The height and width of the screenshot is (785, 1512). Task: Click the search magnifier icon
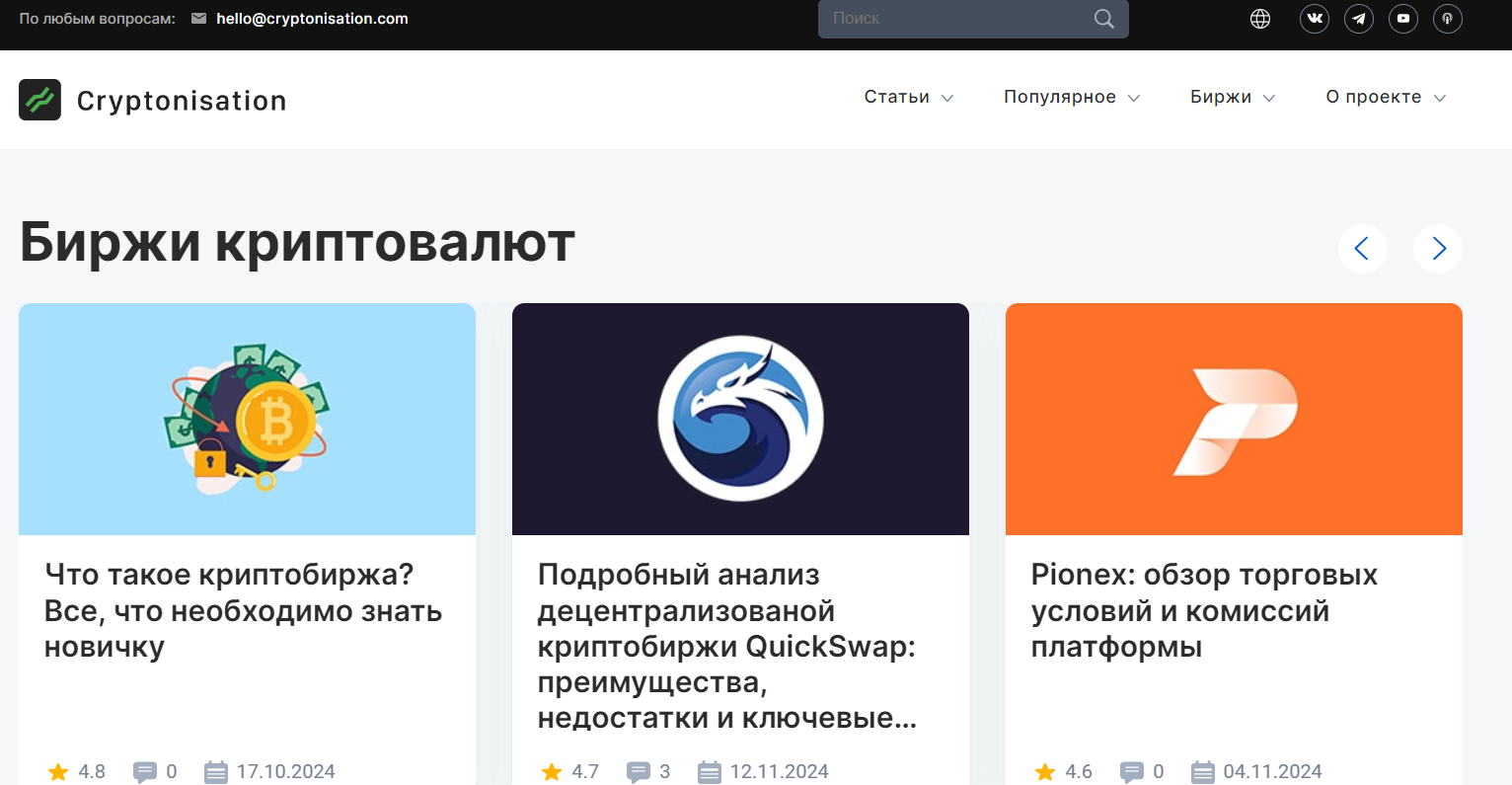point(1104,19)
